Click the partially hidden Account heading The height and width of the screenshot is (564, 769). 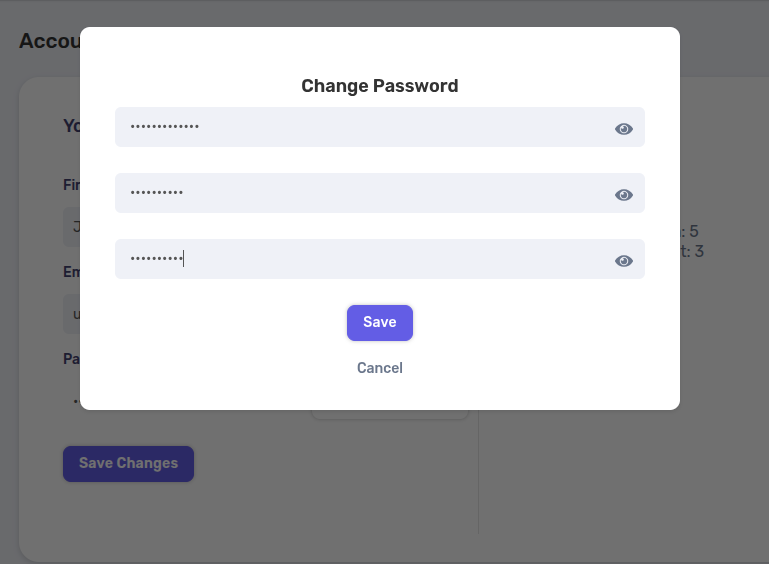pyautogui.click(x=50, y=41)
